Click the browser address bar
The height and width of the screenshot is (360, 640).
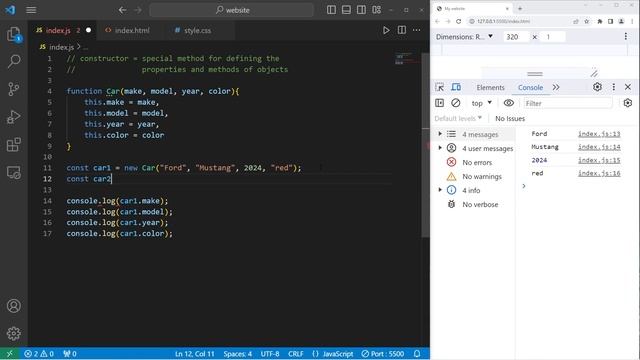[x=519, y=21]
